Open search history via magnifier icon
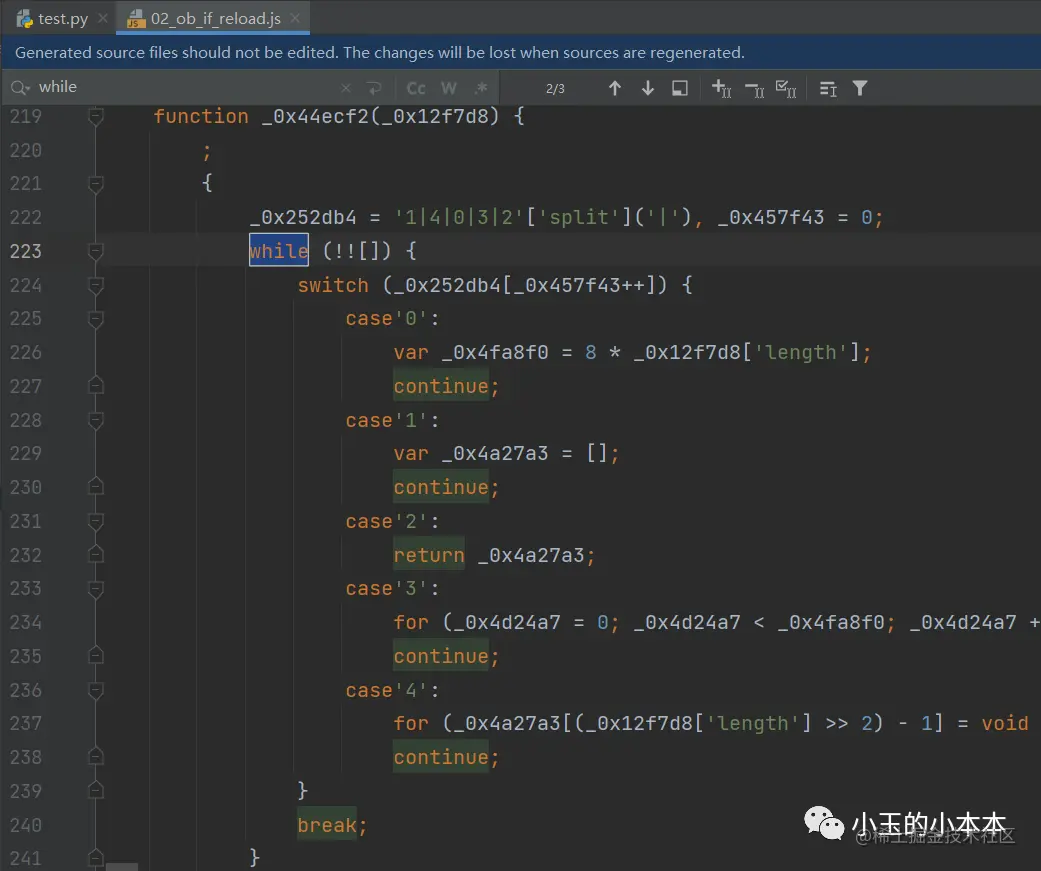The width and height of the screenshot is (1041, 871). [x=20, y=88]
